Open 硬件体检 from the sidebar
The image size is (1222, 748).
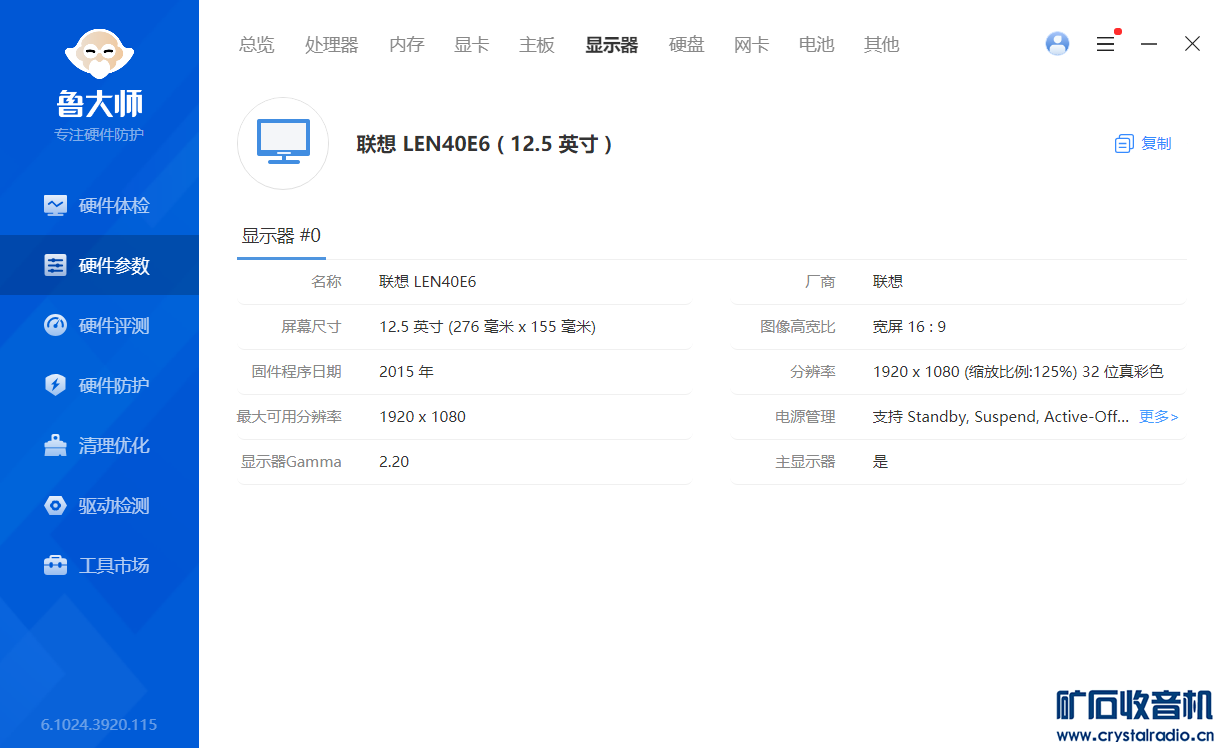(99, 205)
